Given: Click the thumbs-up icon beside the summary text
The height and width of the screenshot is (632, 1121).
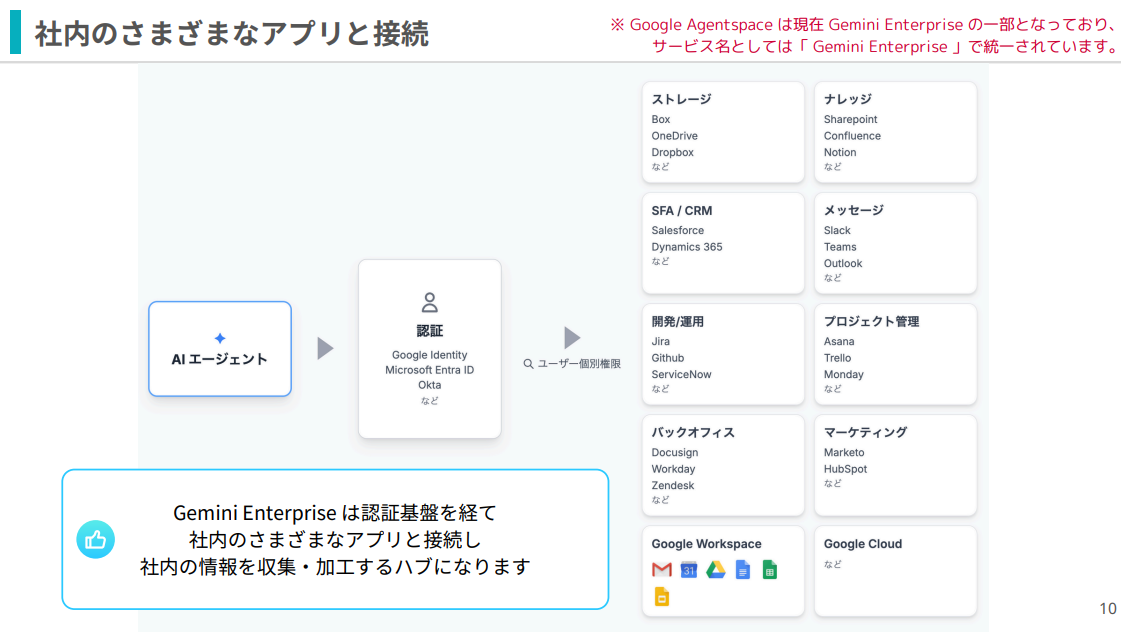Looking at the screenshot, I should (x=96, y=540).
